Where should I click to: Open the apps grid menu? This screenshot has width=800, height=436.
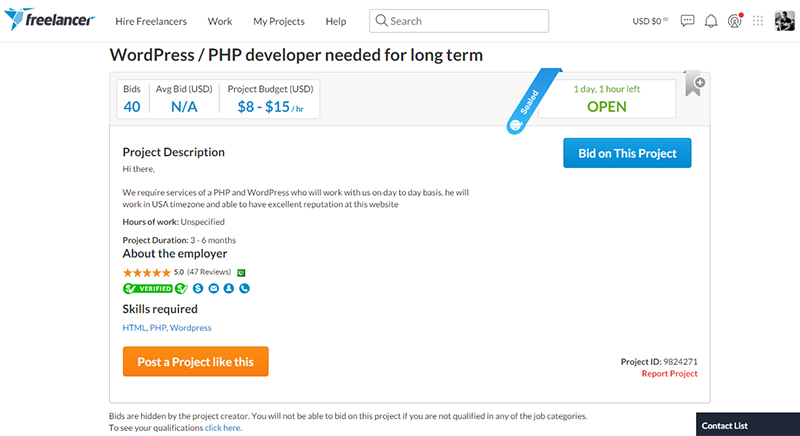click(x=759, y=20)
